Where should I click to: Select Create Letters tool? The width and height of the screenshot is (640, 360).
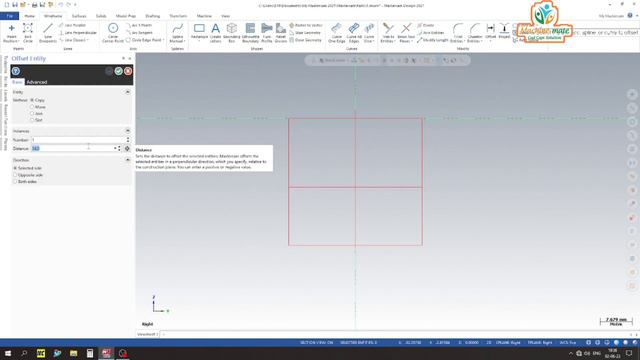216,33
